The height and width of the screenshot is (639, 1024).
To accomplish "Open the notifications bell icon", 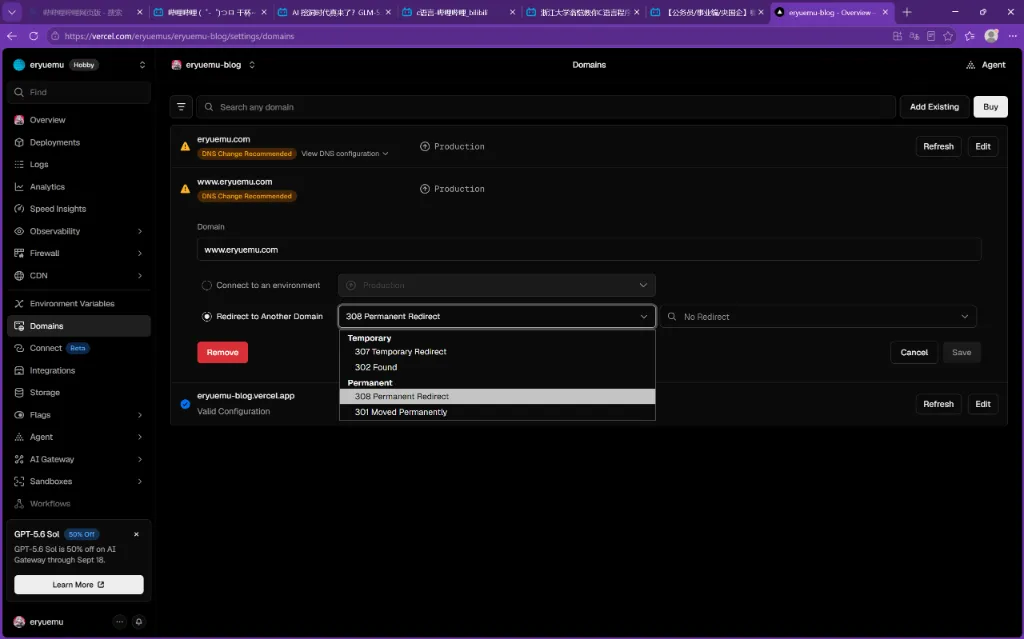I will coord(138,622).
